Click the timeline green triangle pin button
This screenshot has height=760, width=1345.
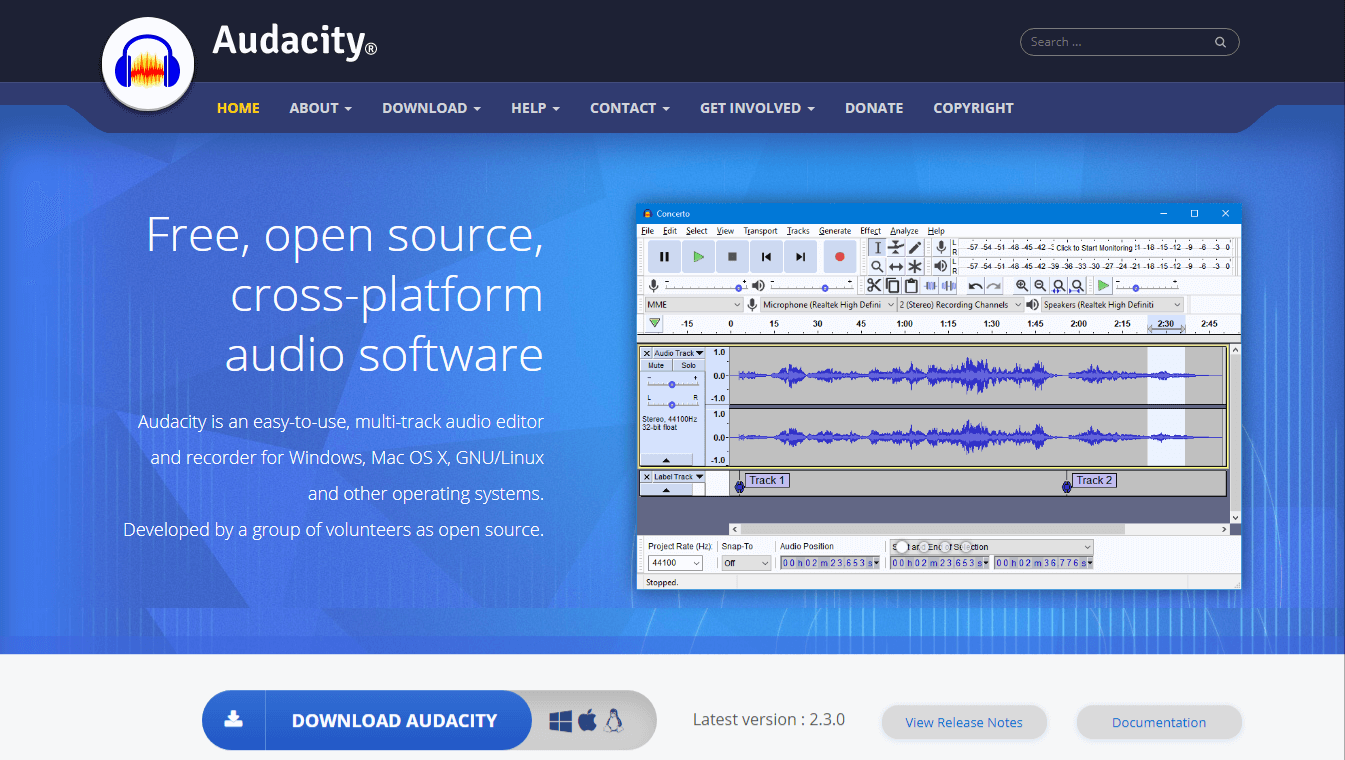654,324
